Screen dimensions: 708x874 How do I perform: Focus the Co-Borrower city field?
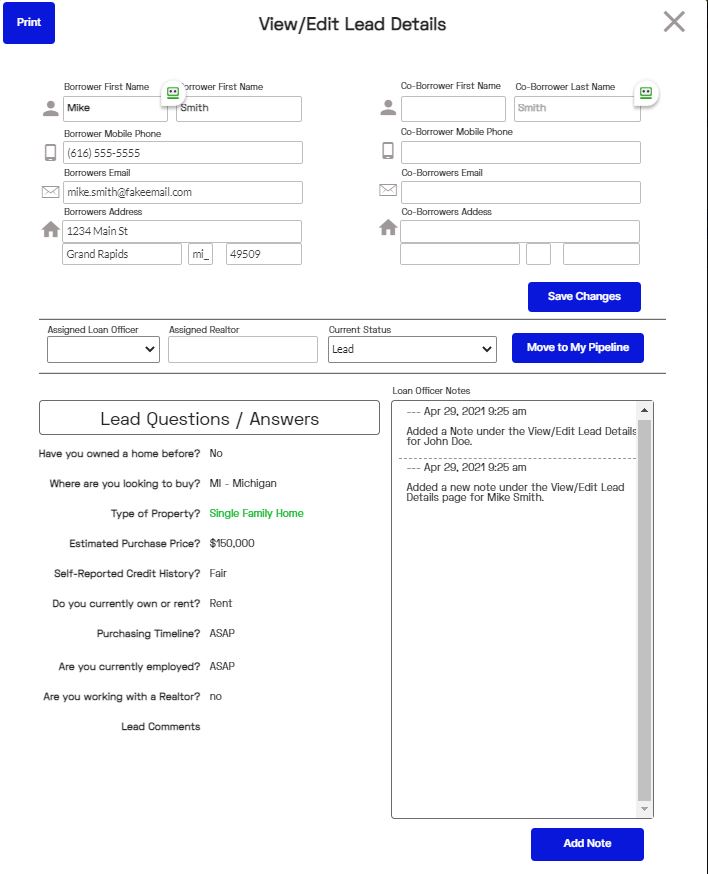pyautogui.click(x=460, y=254)
